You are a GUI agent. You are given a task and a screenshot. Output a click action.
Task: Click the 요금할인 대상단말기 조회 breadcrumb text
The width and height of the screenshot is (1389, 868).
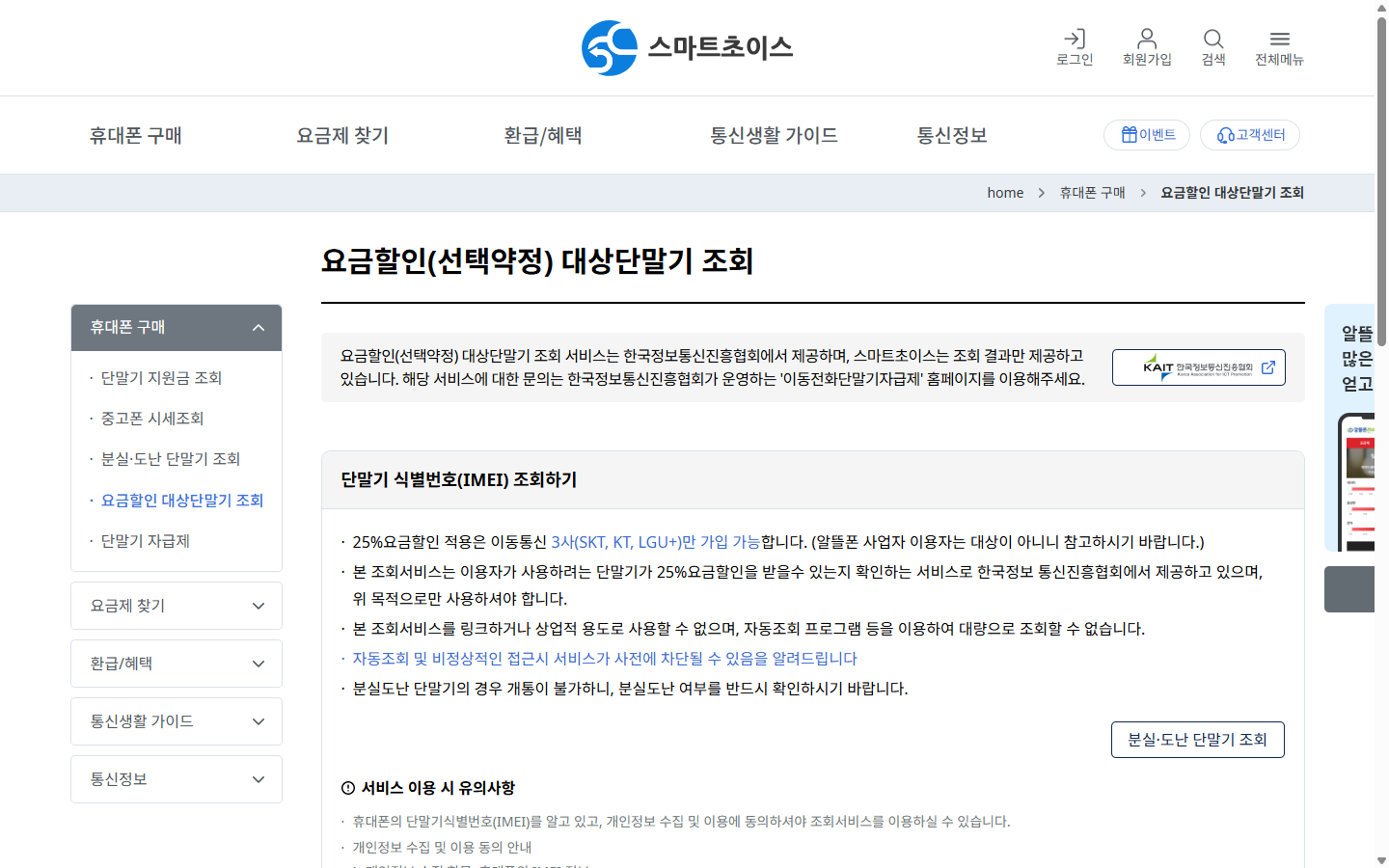pos(1233,193)
